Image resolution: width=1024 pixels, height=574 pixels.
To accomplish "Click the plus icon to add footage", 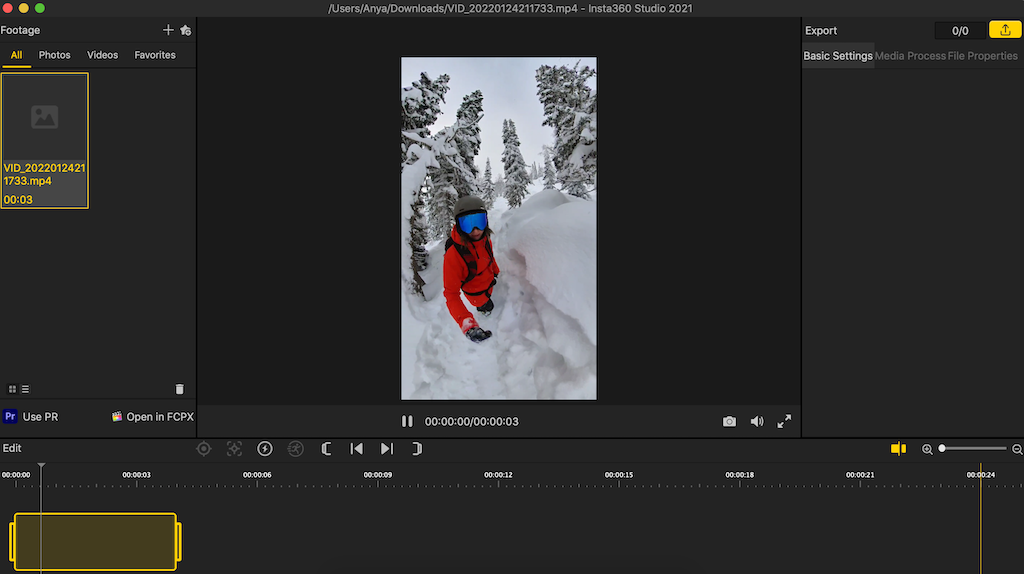I will pos(168,30).
